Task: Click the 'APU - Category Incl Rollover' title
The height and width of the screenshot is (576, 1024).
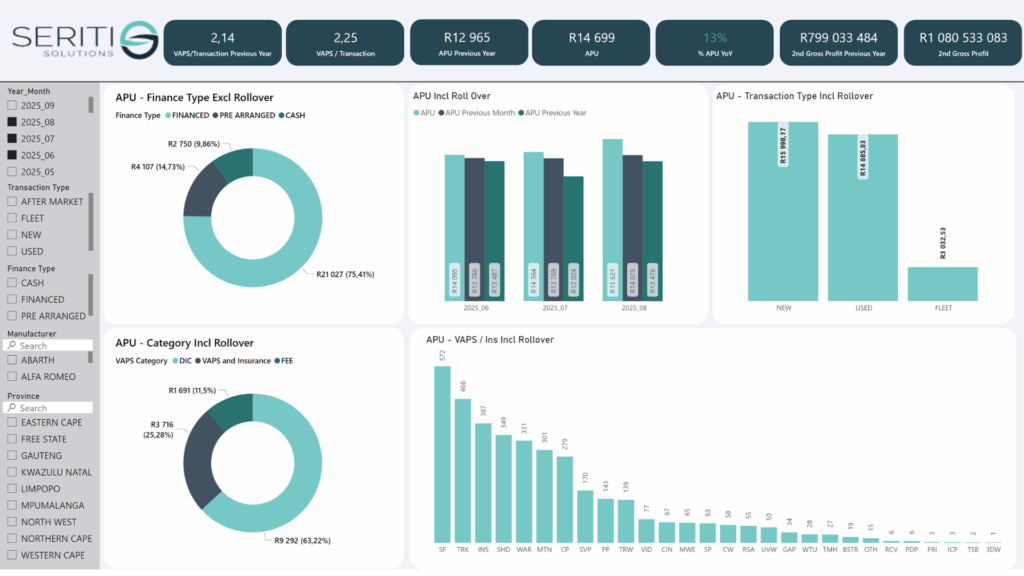Action: (184, 343)
